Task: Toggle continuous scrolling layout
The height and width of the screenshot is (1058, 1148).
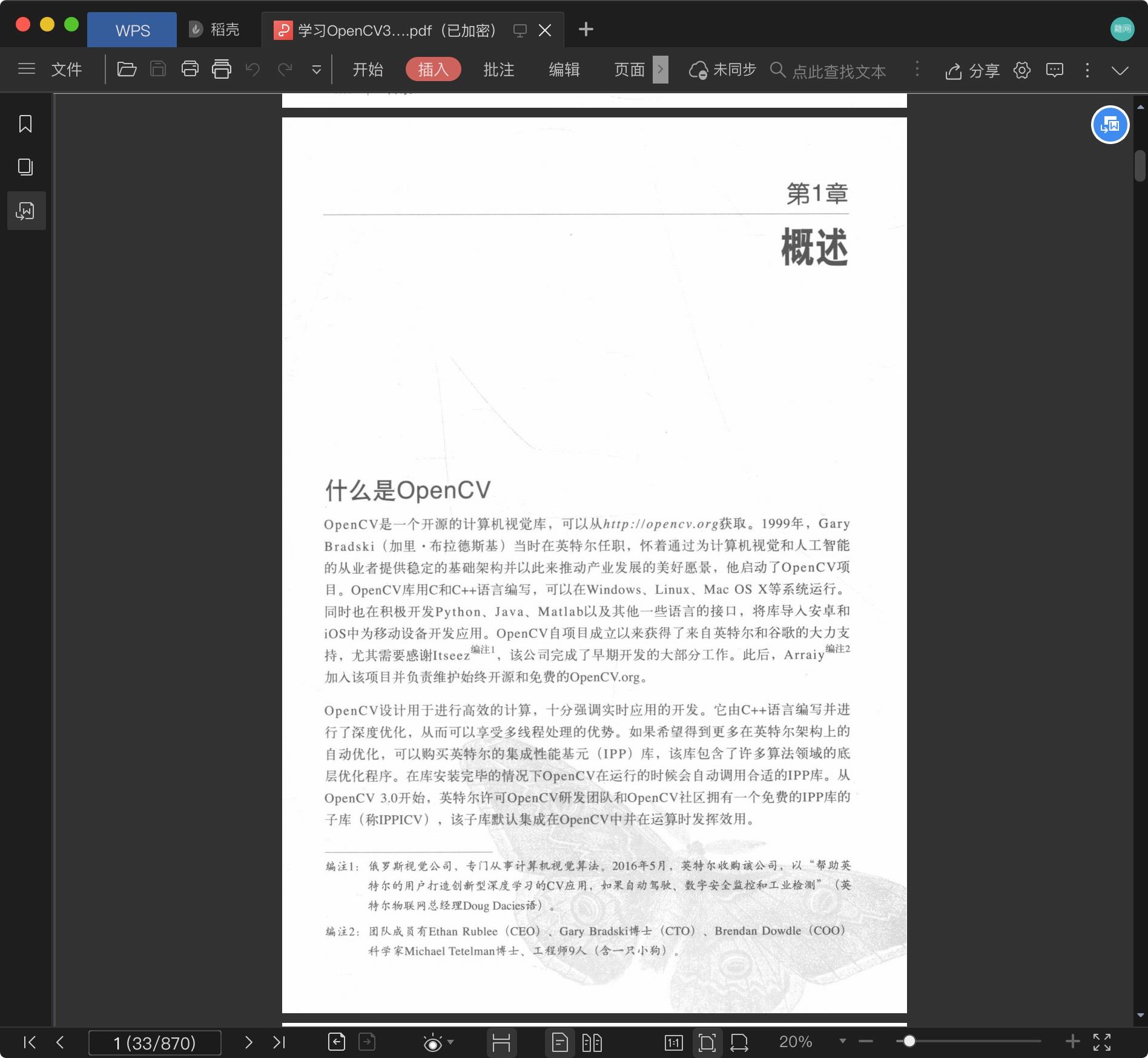Action: pyautogui.click(x=501, y=1042)
